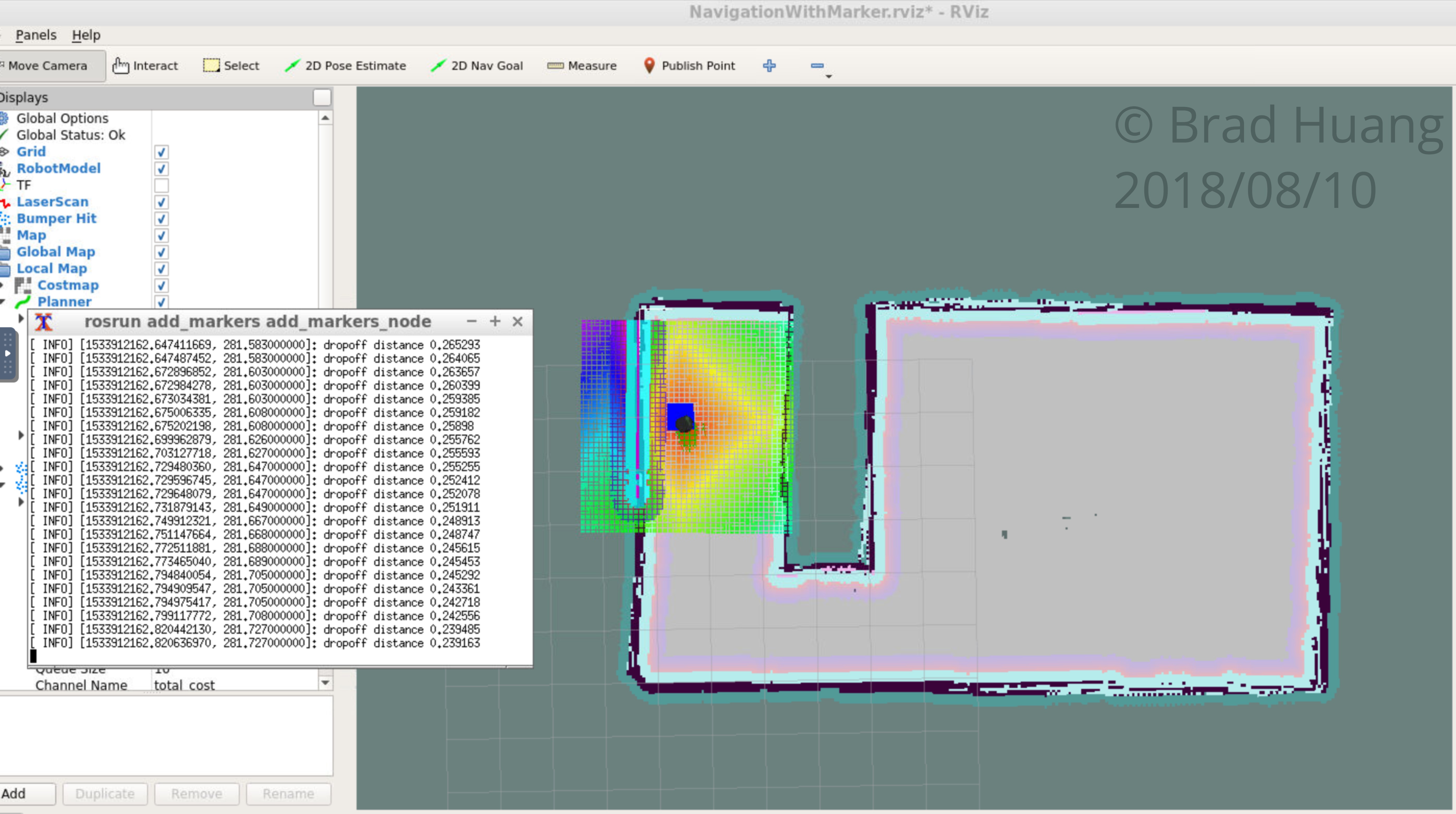Select the LaserScan display label
This screenshot has height=814, width=1456.
pyautogui.click(x=53, y=202)
